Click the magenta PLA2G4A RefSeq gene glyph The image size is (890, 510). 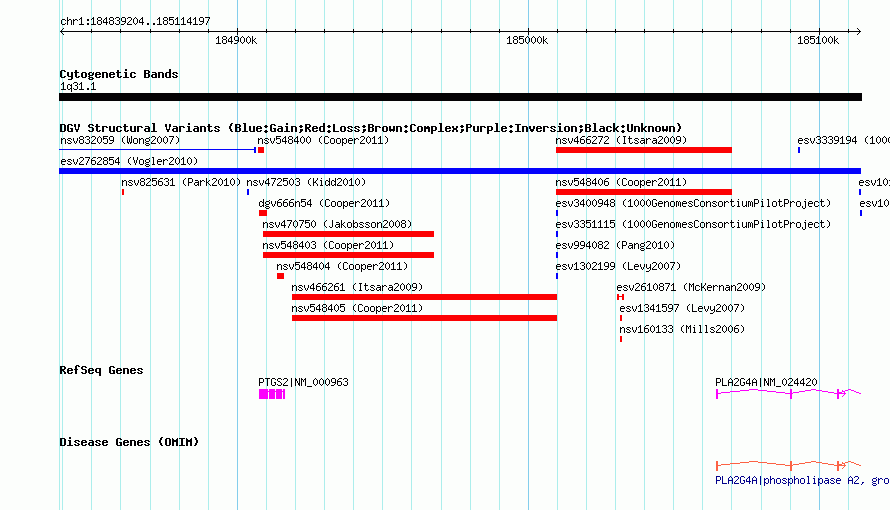tap(788, 393)
